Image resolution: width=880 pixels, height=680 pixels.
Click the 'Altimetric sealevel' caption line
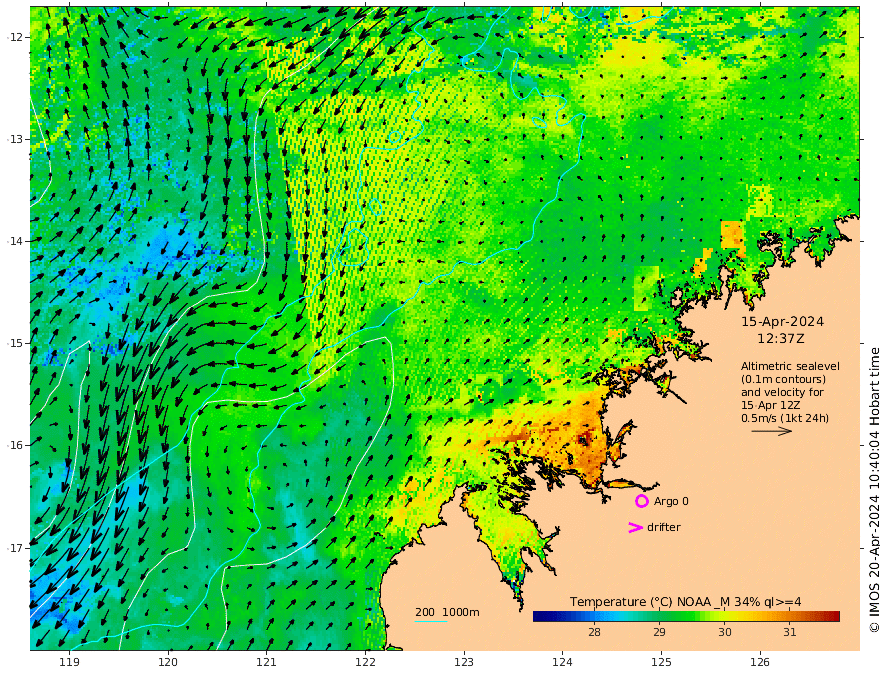(790, 366)
